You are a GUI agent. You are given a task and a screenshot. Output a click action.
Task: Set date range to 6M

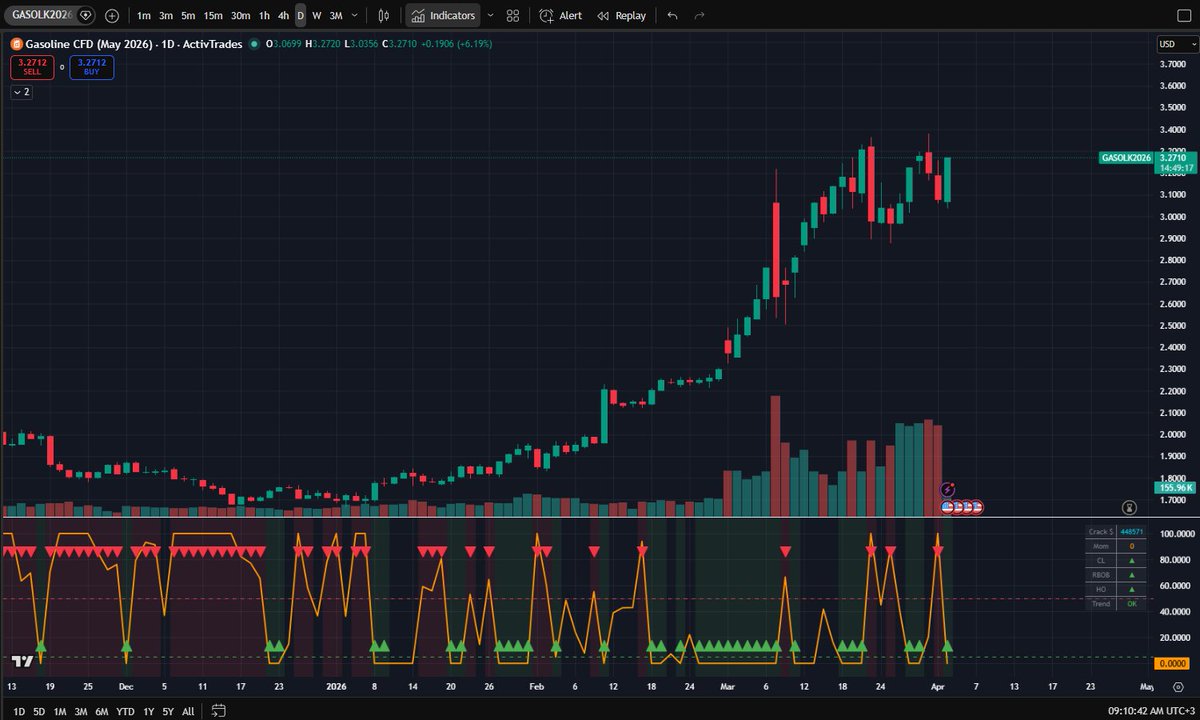(102, 711)
